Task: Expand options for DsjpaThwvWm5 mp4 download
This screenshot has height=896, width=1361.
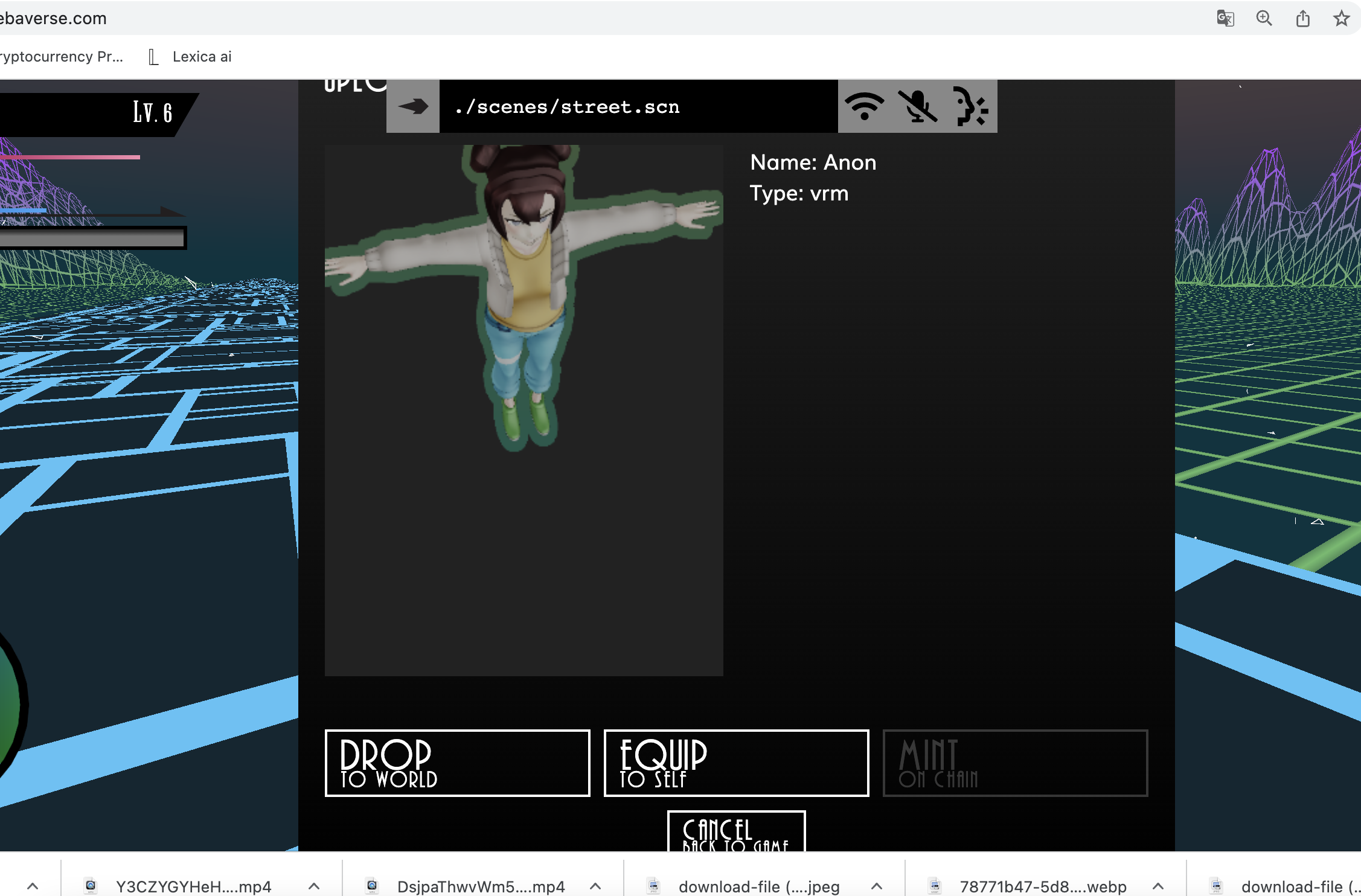Action: pyautogui.click(x=595, y=886)
